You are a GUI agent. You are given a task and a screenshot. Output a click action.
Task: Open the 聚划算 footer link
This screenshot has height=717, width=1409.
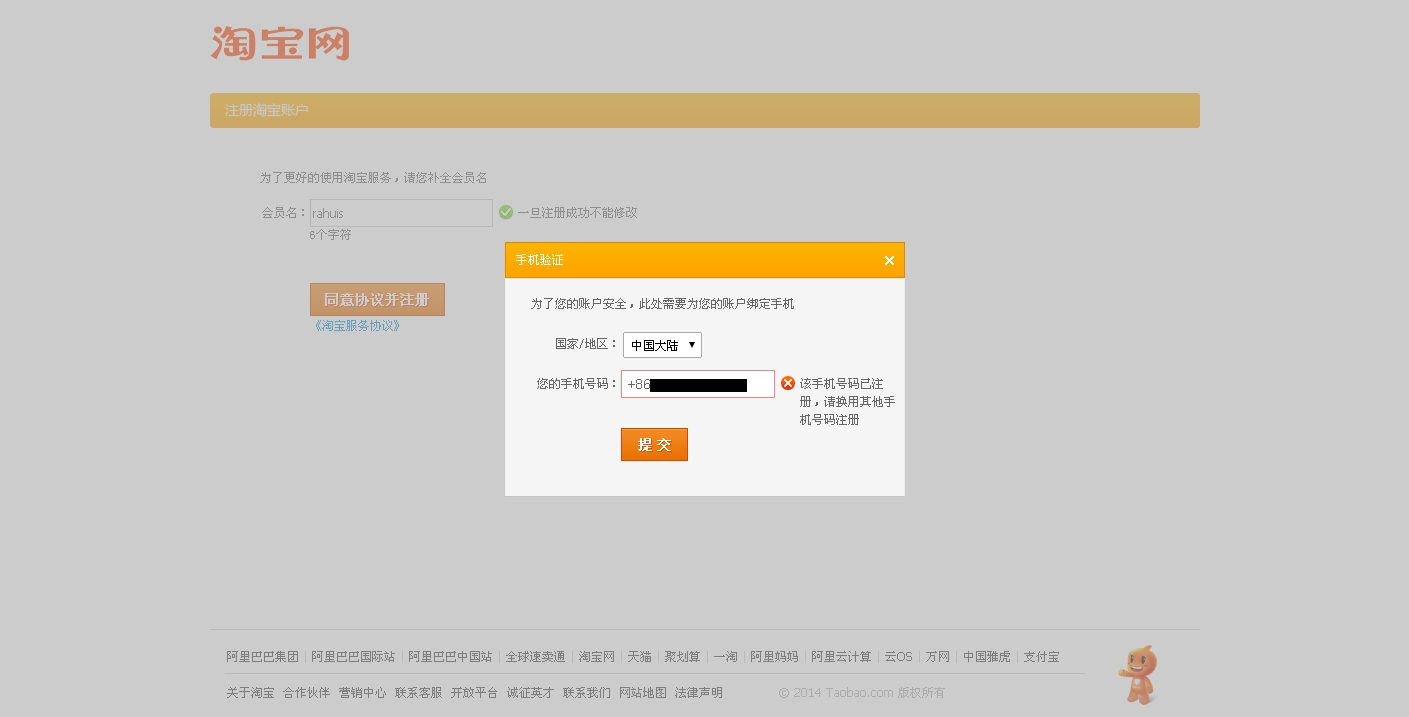682,657
